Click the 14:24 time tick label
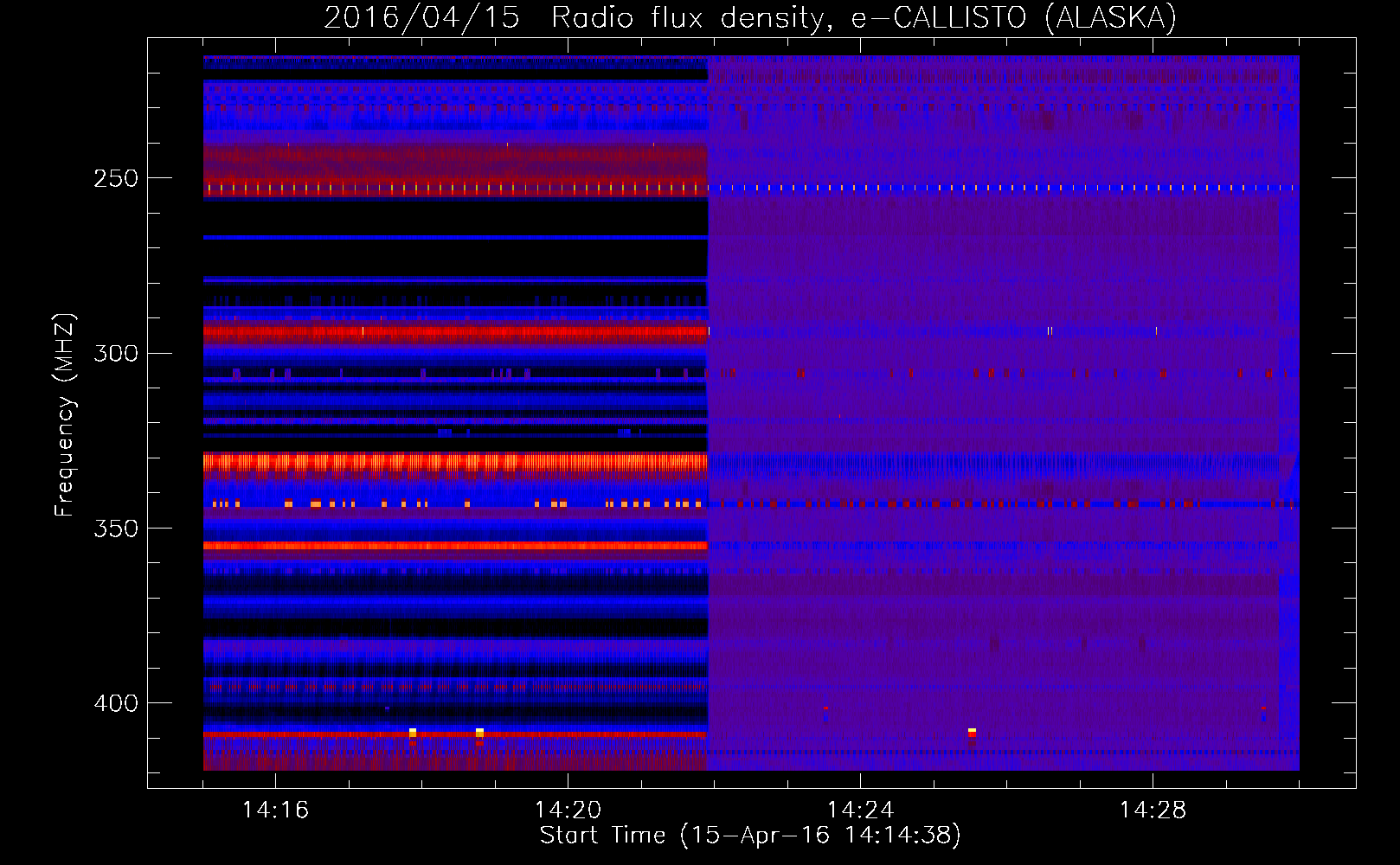Image resolution: width=1400 pixels, height=865 pixels. coord(860,810)
